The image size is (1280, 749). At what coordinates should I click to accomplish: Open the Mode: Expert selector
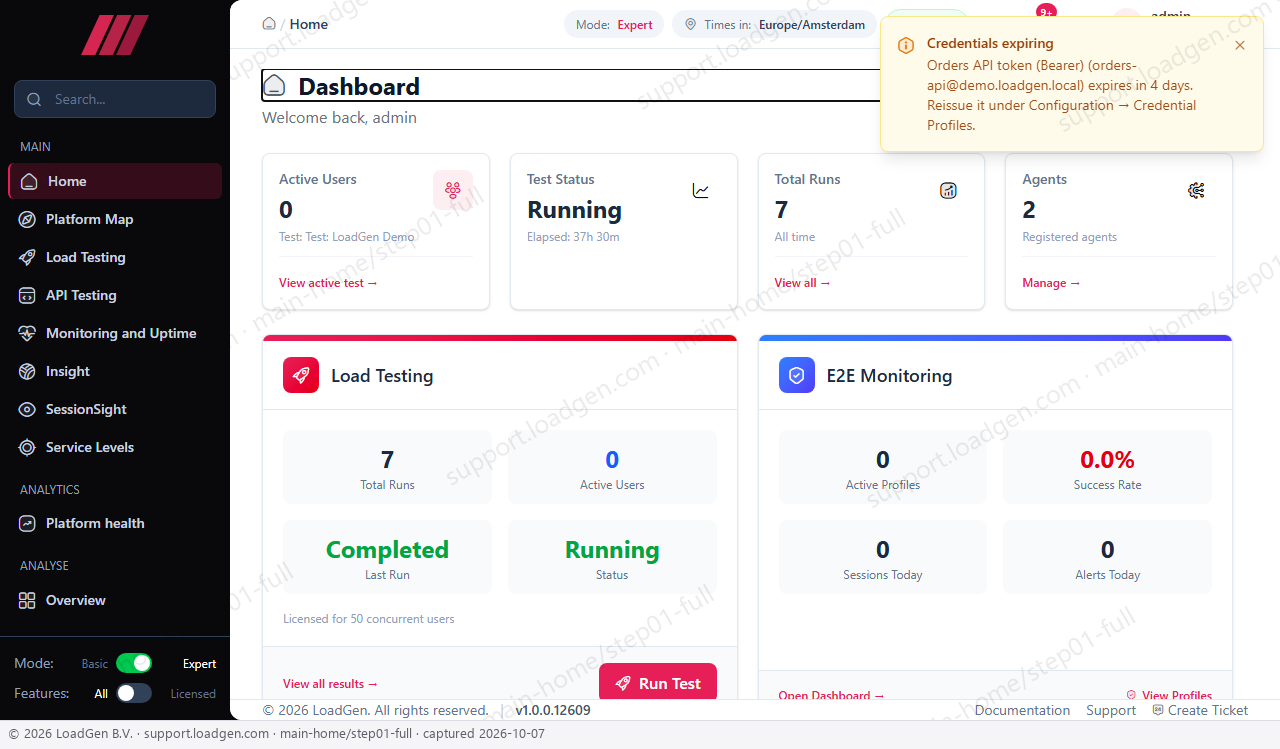(x=614, y=24)
